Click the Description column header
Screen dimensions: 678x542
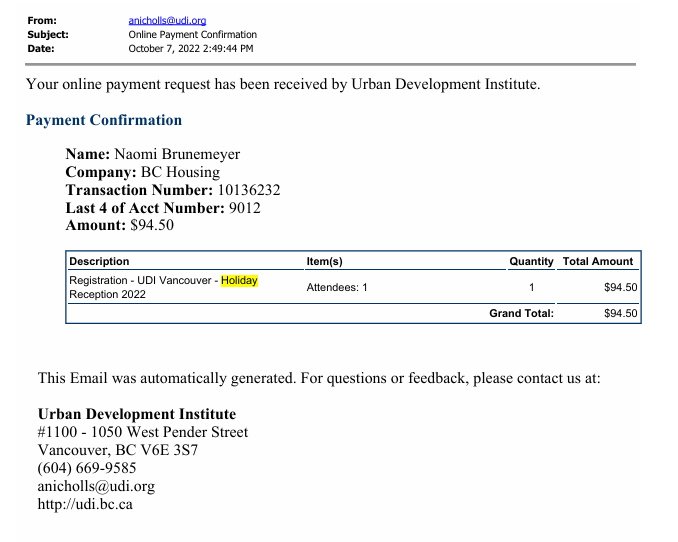[x=99, y=261]
